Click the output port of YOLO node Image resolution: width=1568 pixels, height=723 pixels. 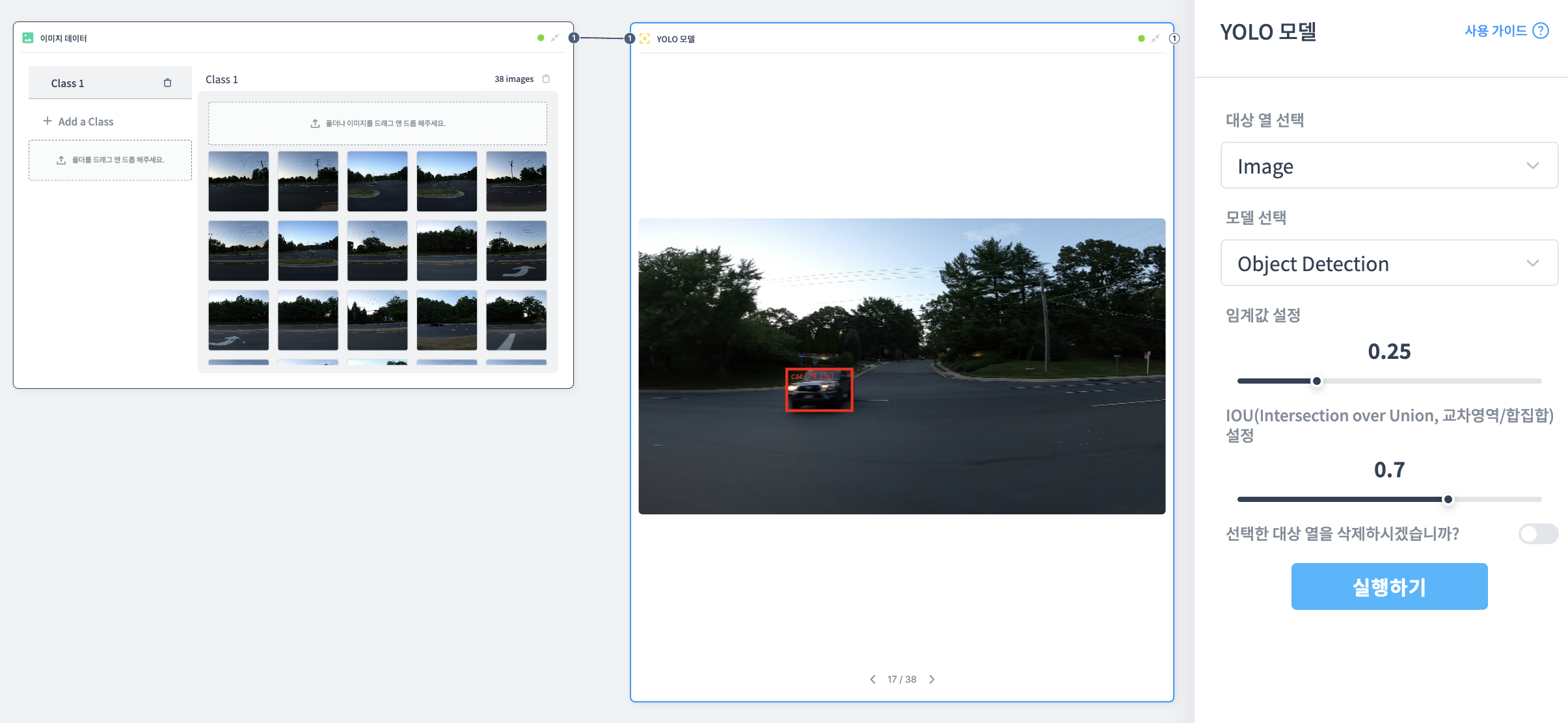click(1174, 38)
